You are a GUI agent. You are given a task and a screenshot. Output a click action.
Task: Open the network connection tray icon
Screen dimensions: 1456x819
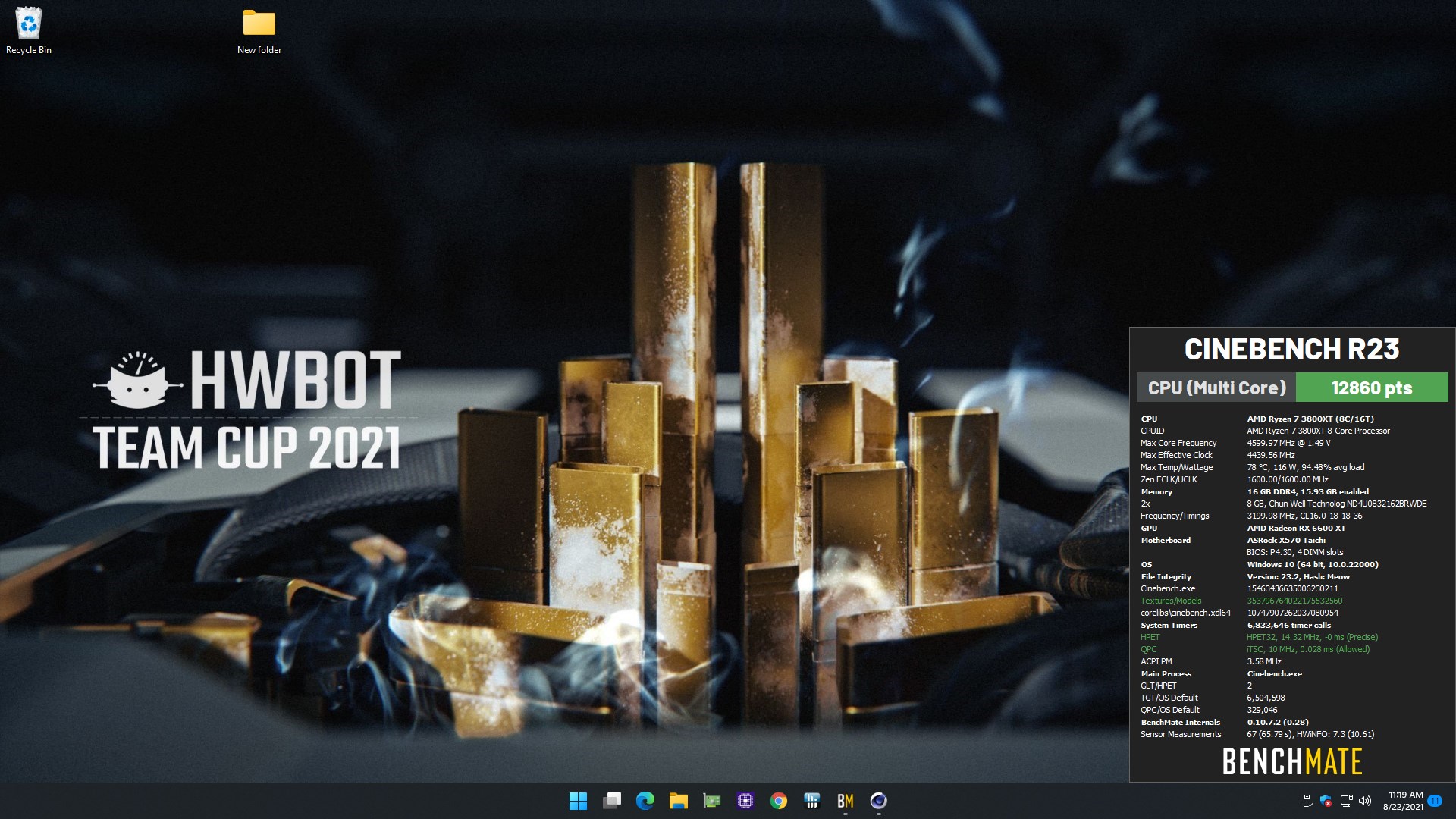(x=1346, y=801)
